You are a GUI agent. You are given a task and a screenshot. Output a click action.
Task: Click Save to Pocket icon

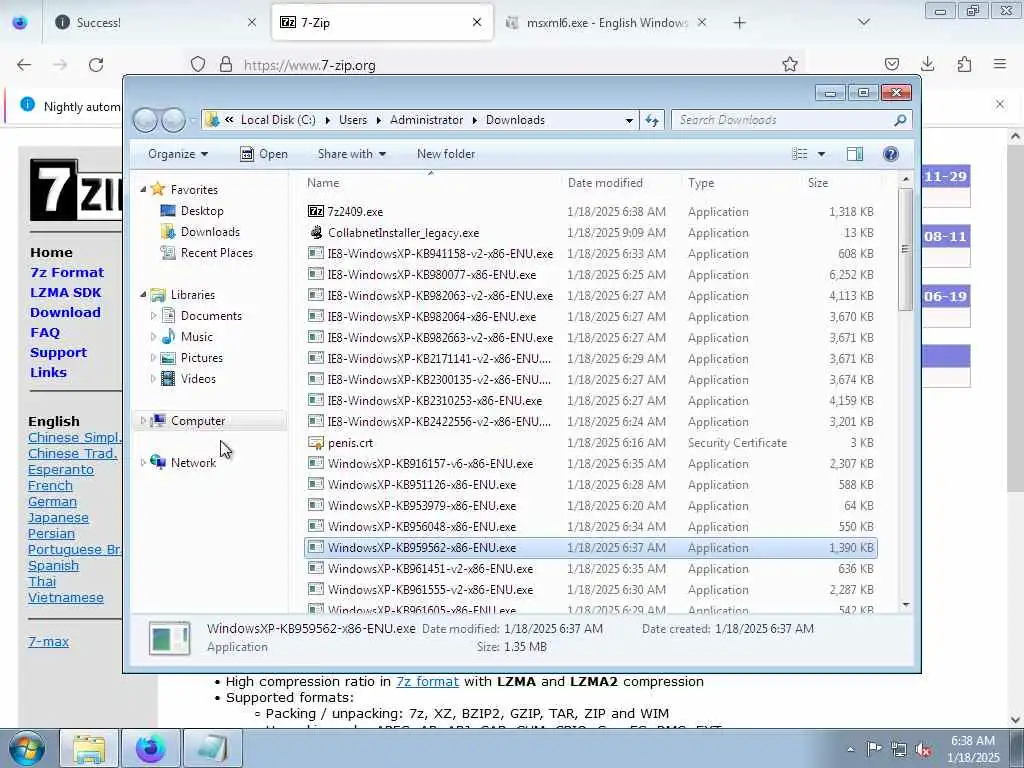tap(891, 64)
